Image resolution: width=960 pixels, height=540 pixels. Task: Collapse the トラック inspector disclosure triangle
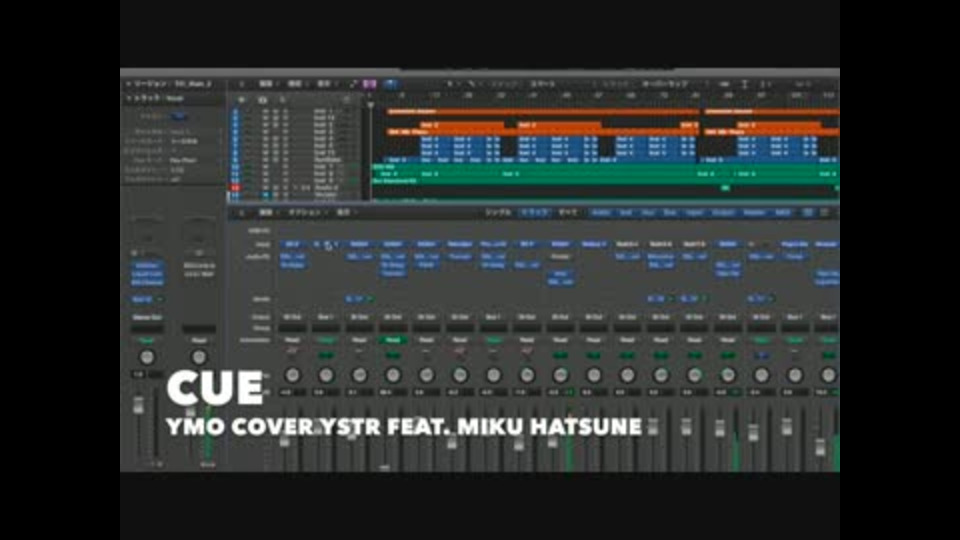(129, 97)
